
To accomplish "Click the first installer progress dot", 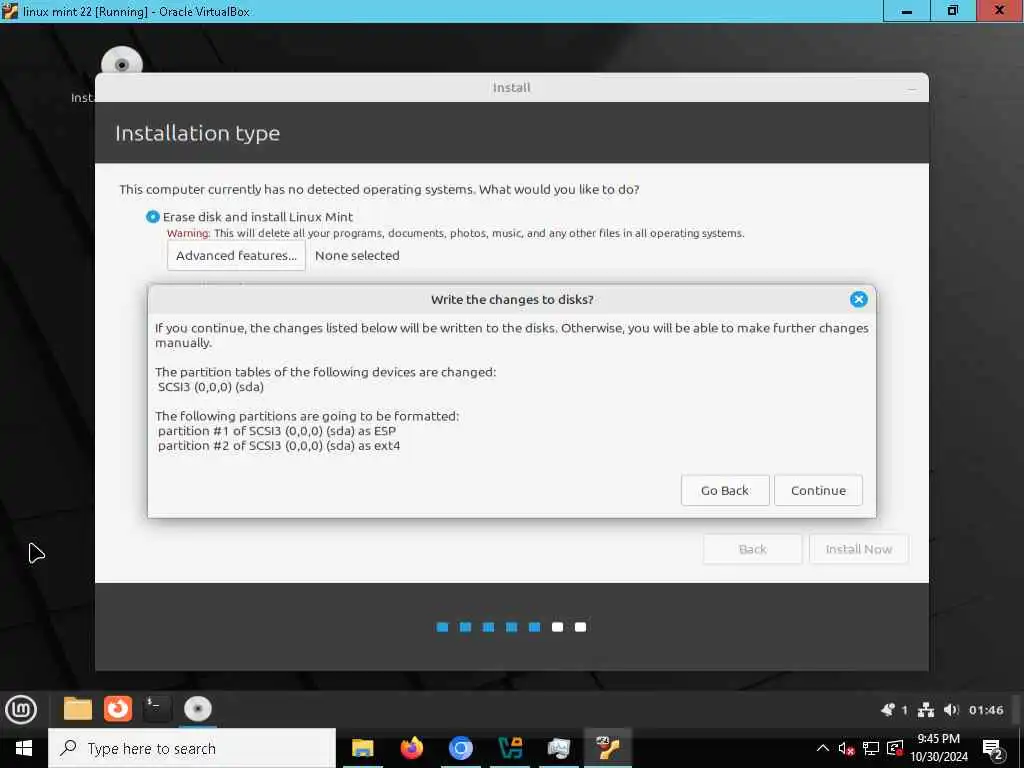I will [x=442, y=627].
